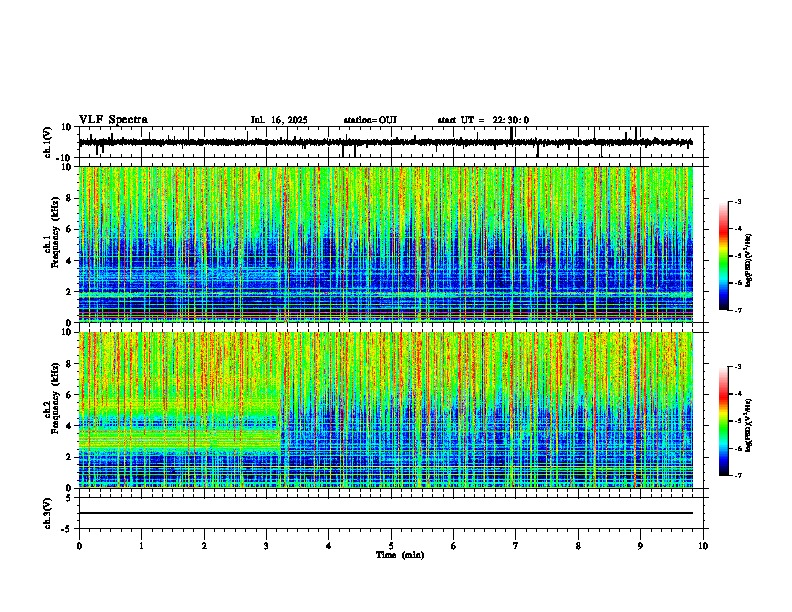Click the "0" tick on the time axis
792x612 pixels.
[x=79, y=546]
